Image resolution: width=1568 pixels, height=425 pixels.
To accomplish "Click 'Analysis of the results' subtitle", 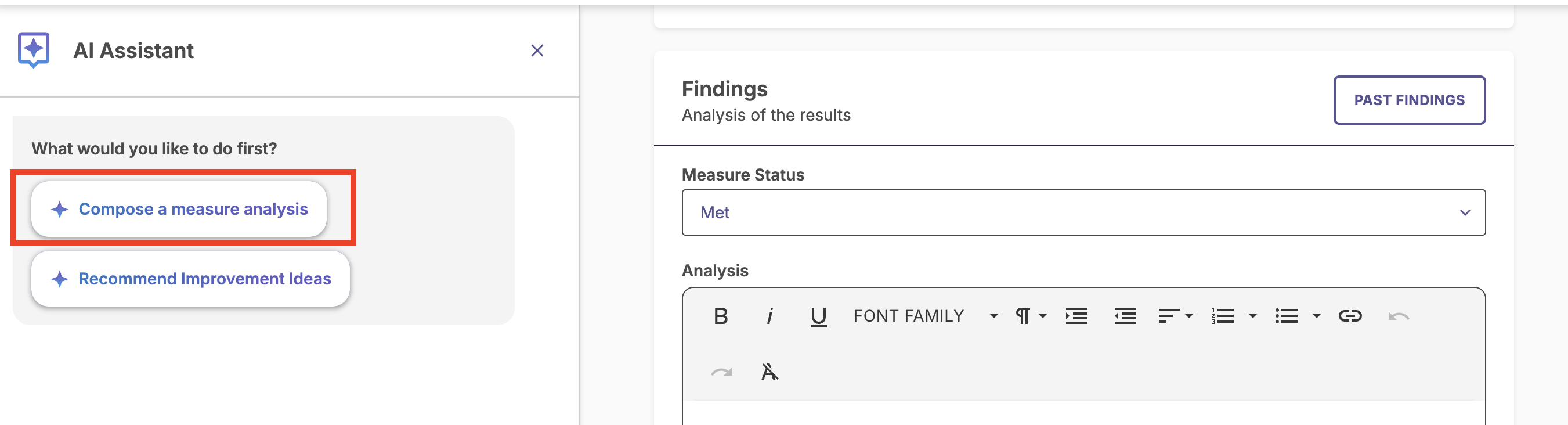I will 766,115.
